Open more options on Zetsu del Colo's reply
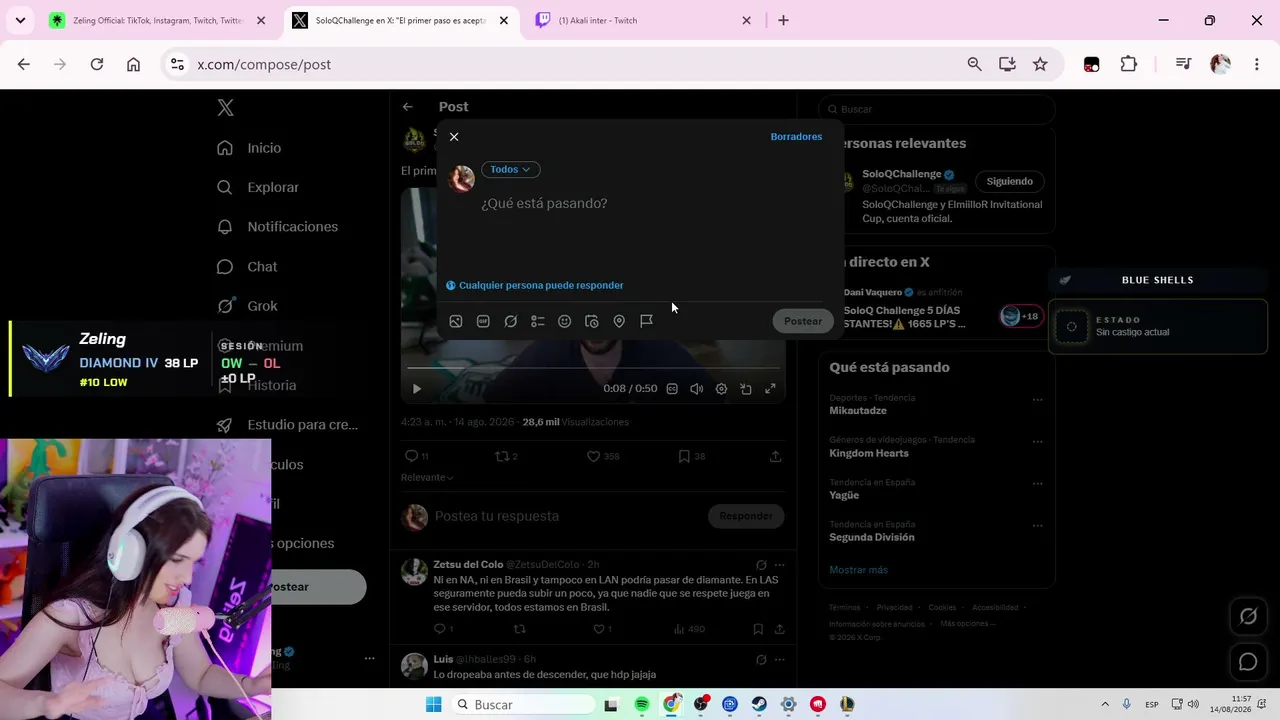Image resolution: width=1280 pixels, height=720 pixels. [x=780, y=565]
